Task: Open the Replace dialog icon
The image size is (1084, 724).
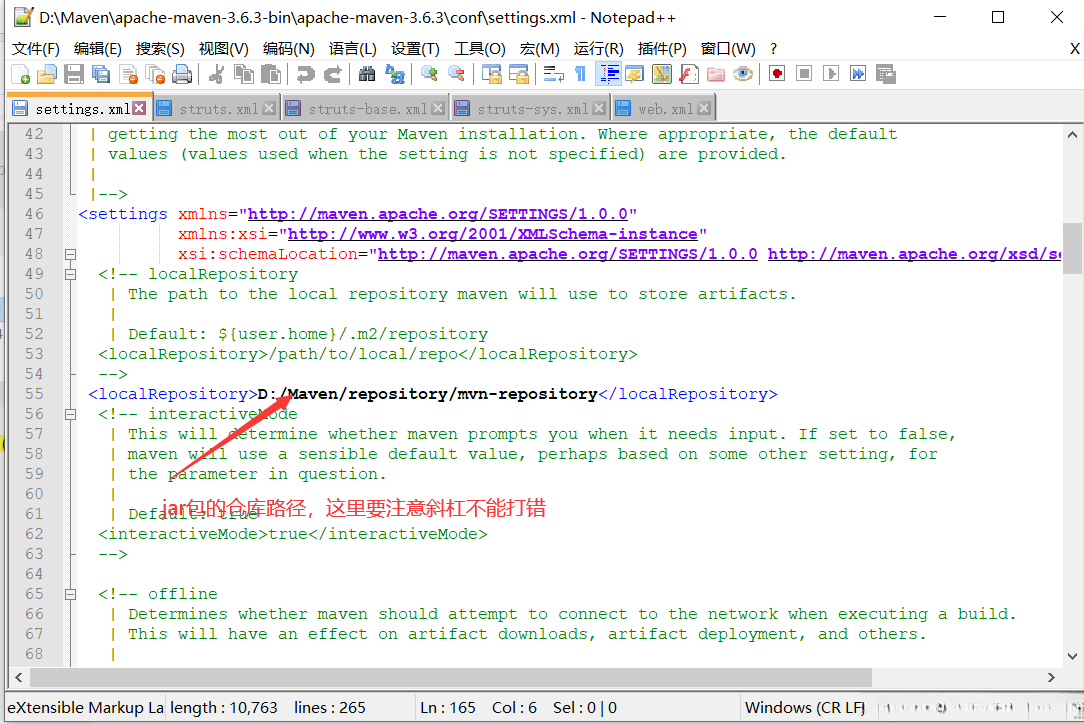Action: [x=395, y=74]
